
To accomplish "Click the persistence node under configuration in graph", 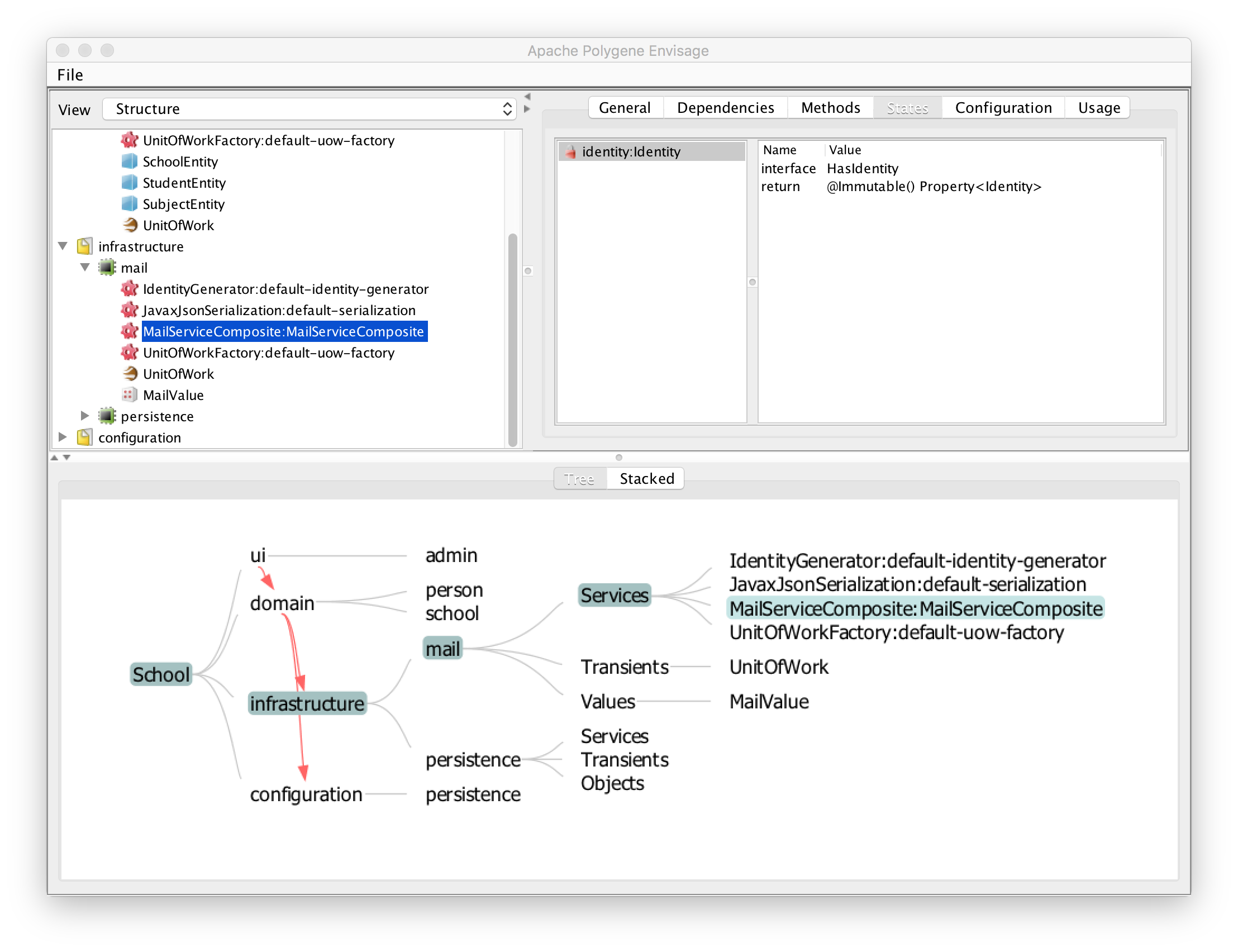I will point(473,794).
